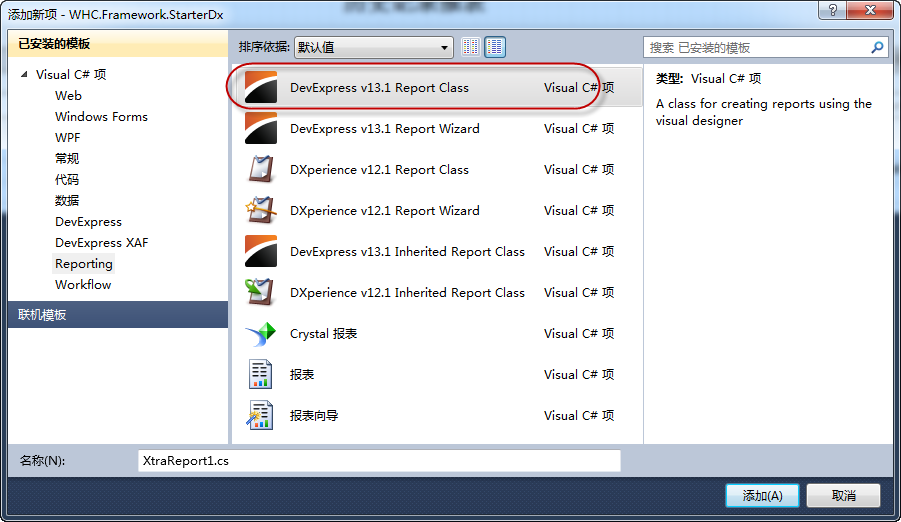
Task: Pick the DXperience v12.1 Report Wizard icon
Action: [261, 210]
